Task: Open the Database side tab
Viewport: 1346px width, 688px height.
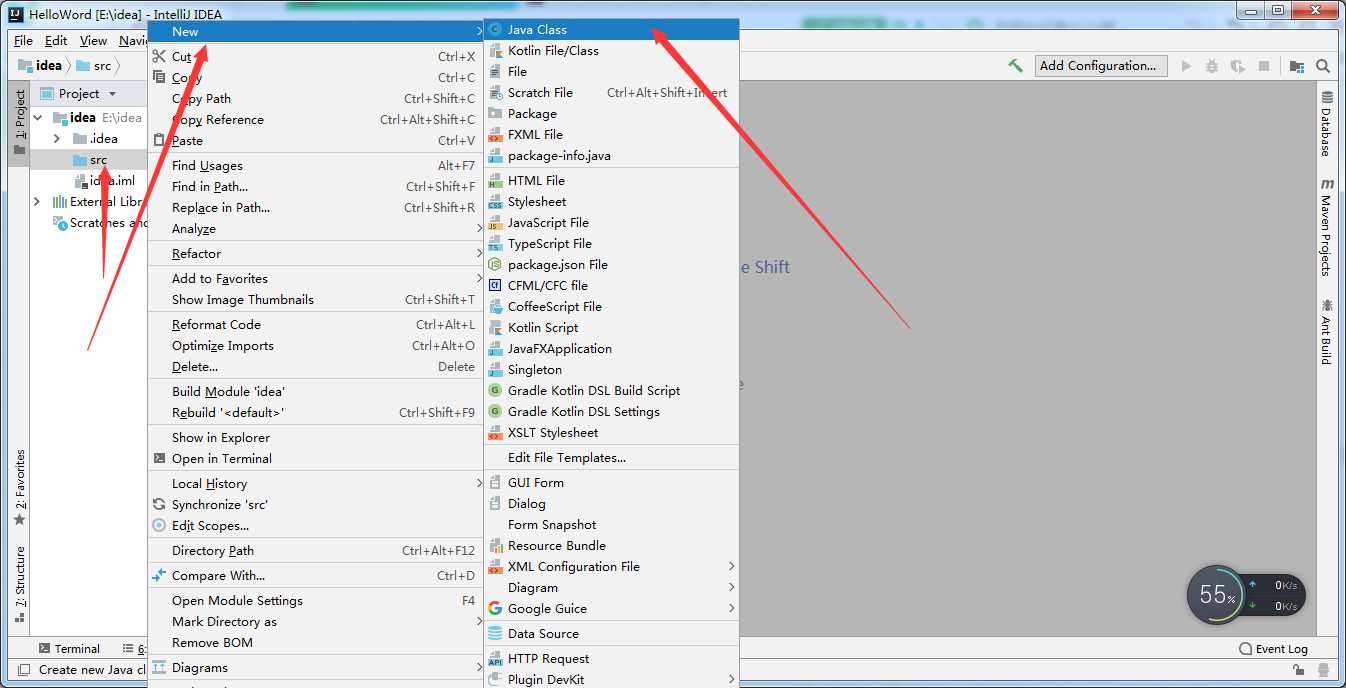Action: [1327, 123]
